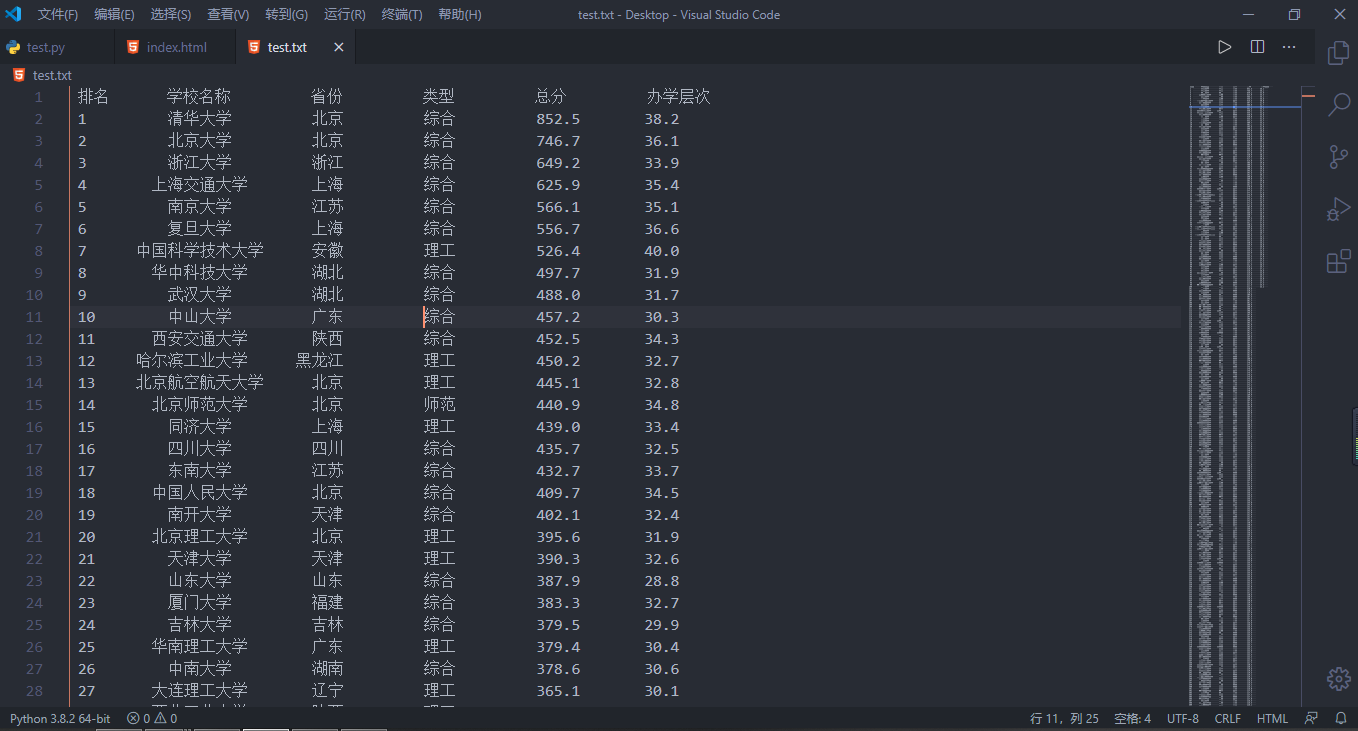
Task: Click line number 28 in gutter
Action: tap(34, 691)
